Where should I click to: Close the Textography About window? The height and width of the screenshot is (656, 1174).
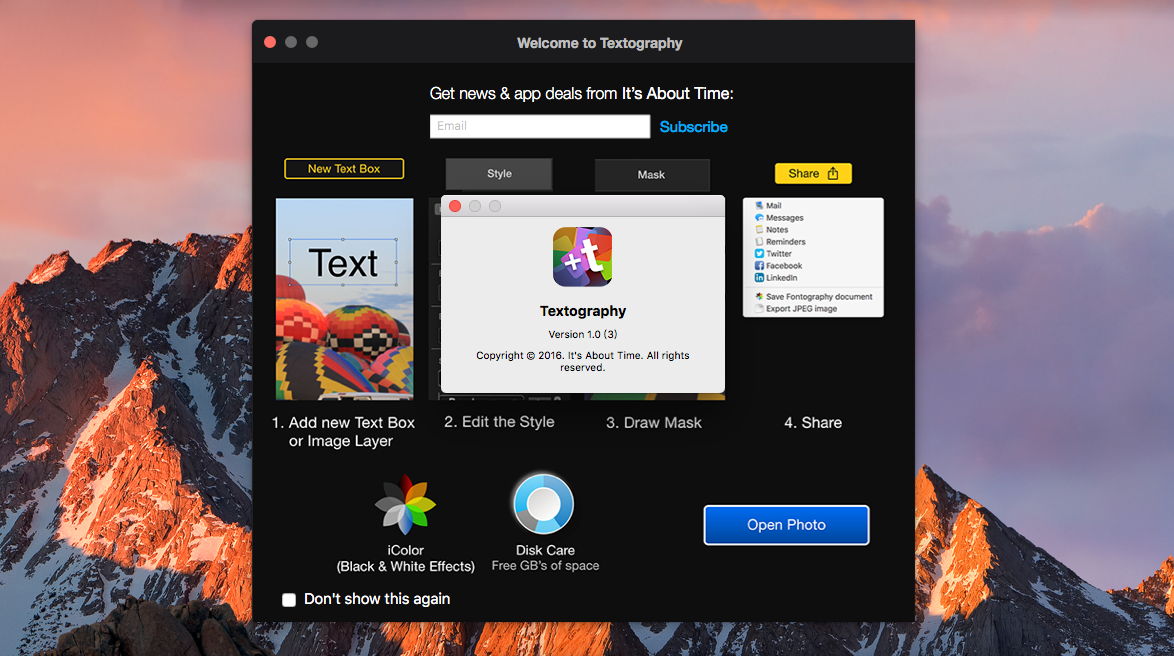[454, 206]
